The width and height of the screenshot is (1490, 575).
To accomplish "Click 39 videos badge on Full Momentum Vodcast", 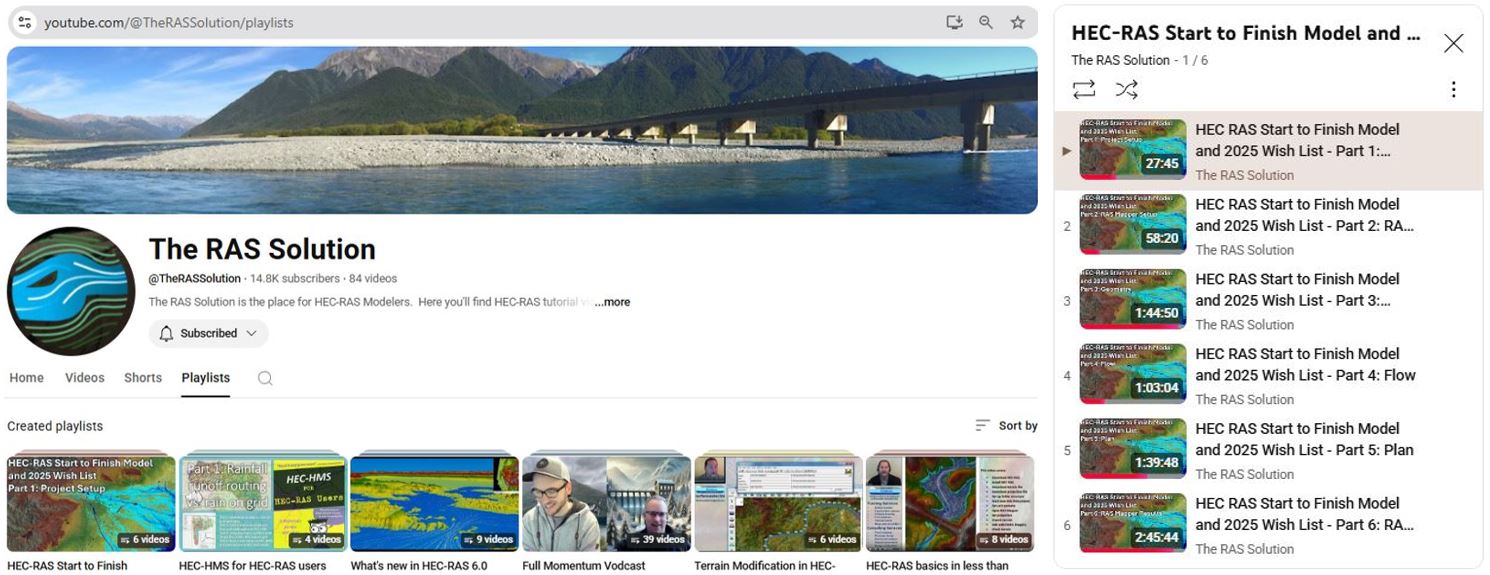I will click(x=657, y=539).
